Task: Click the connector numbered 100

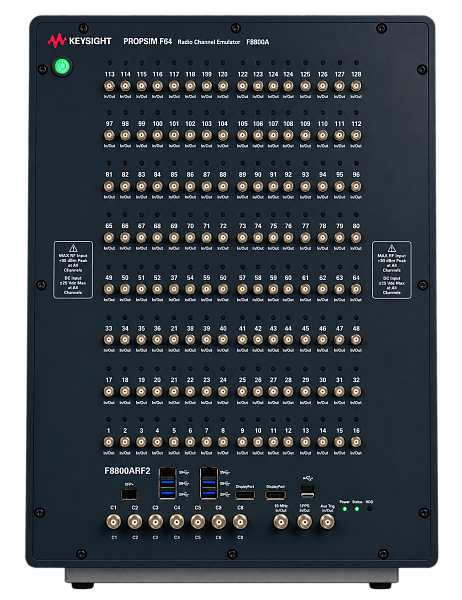Action: pyautogui.click(x=158, y=135)
